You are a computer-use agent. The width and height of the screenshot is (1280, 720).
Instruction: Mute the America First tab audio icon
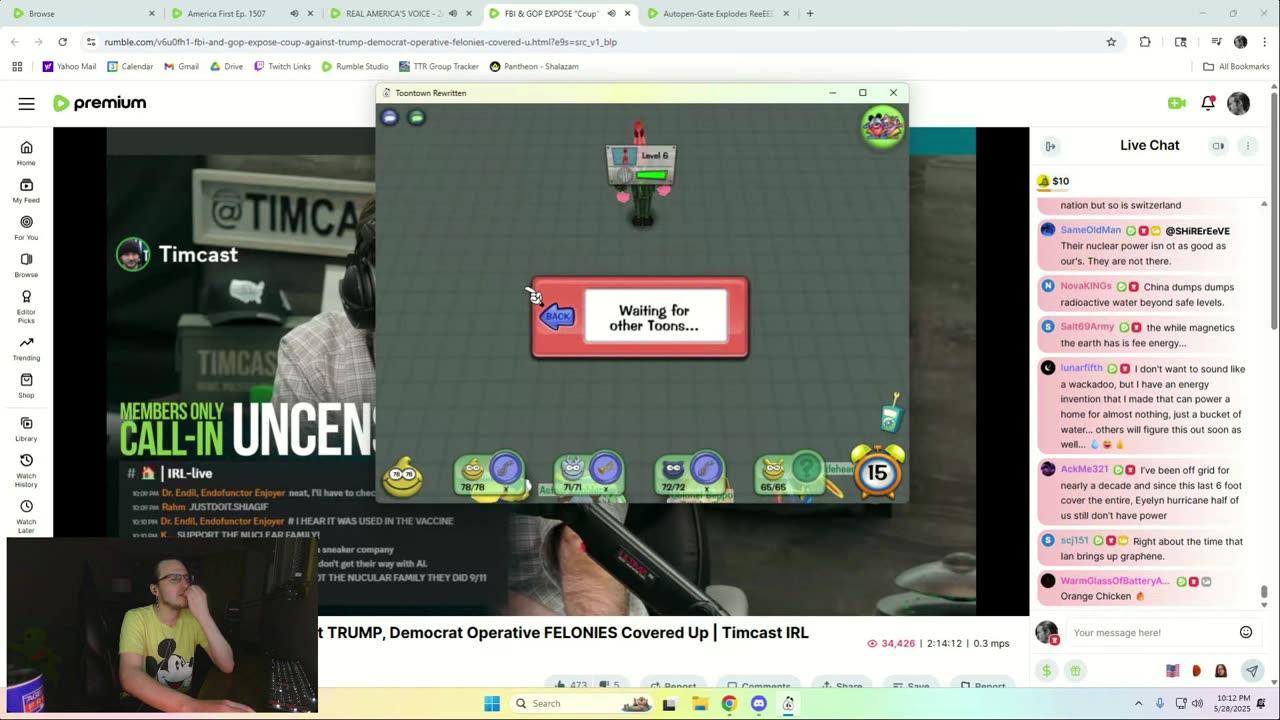coord(293,14)
